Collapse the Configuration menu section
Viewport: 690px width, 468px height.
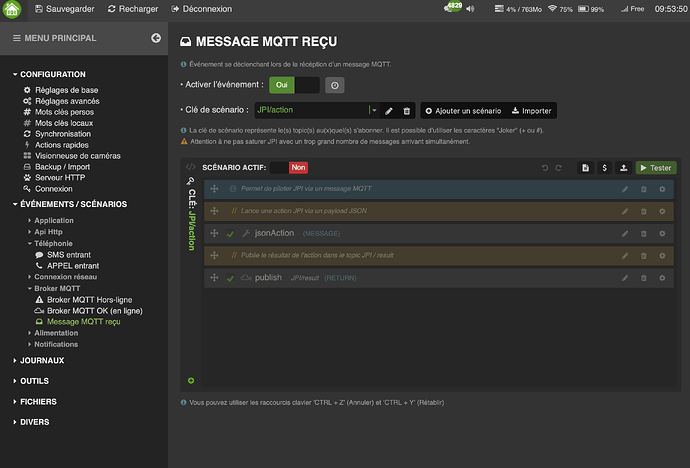52,74
